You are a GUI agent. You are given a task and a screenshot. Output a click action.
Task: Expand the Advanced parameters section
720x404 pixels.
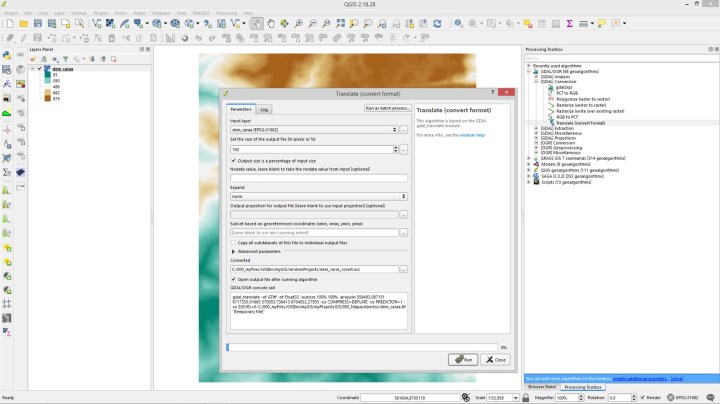pyautogui.click(x=233, y=252)
